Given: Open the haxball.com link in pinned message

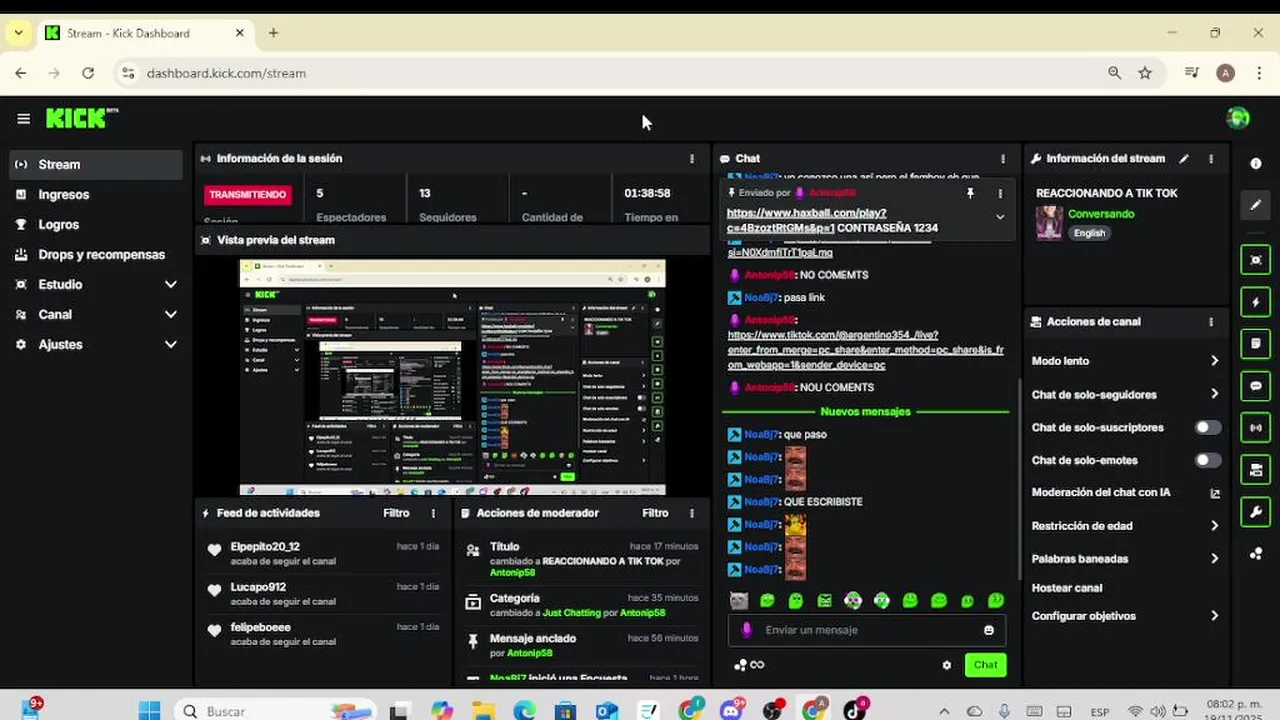Looking at the screenshot, I should [x=807, y=220].
